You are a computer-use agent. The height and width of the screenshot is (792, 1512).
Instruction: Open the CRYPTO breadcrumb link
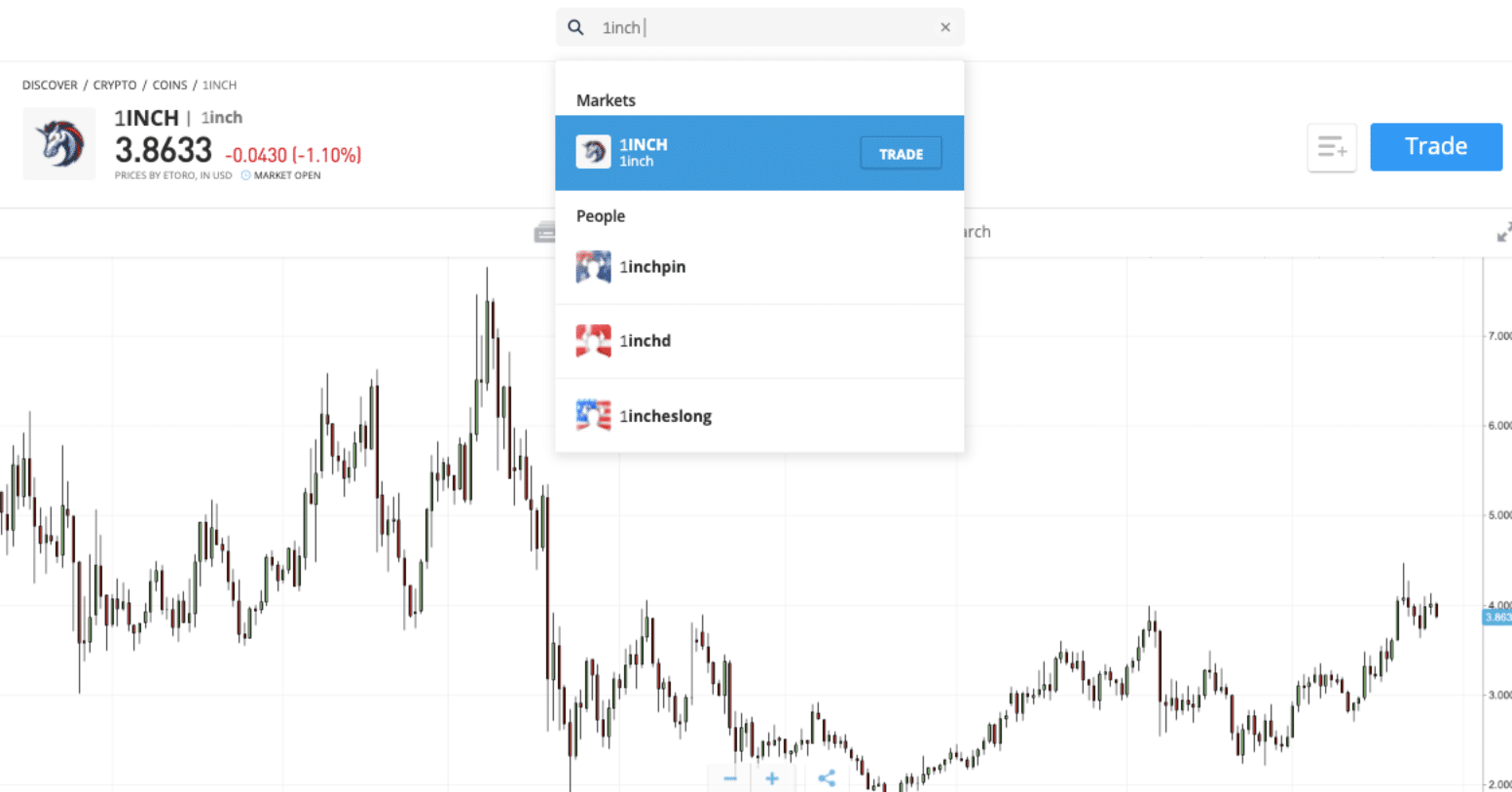[x=115, y=86]
